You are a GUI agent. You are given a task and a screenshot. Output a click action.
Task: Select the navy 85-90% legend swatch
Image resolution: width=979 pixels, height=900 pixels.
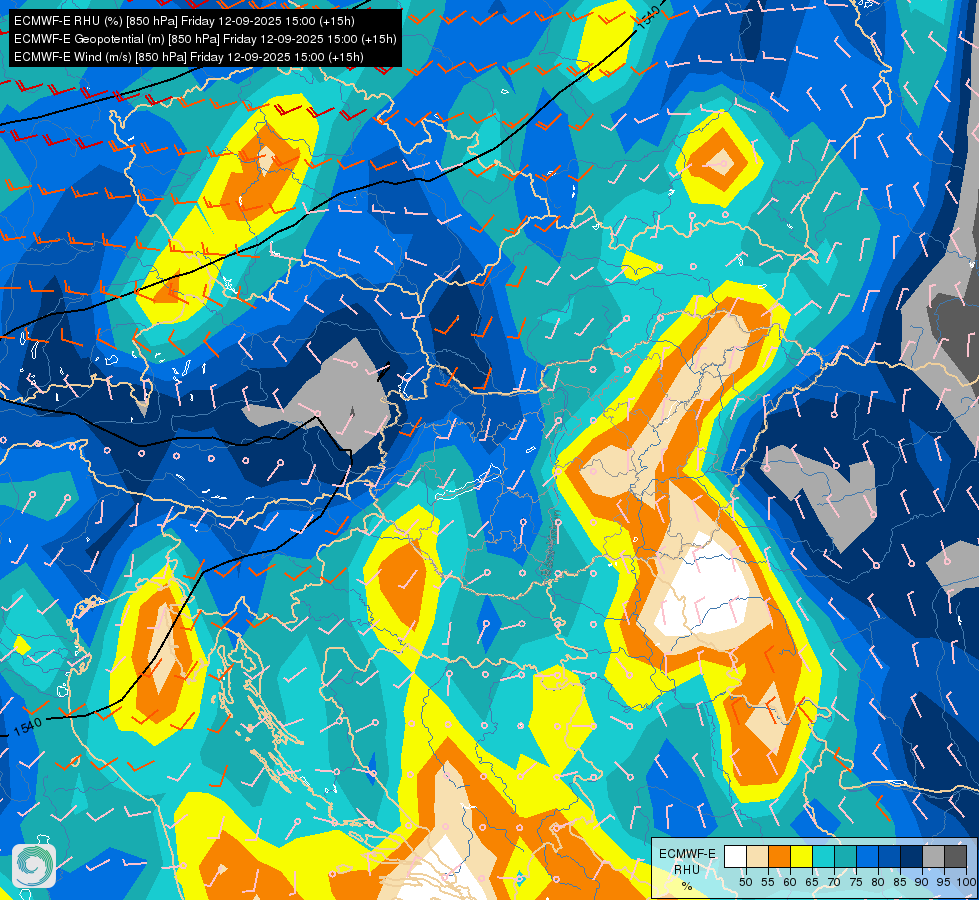coord(911,856)
